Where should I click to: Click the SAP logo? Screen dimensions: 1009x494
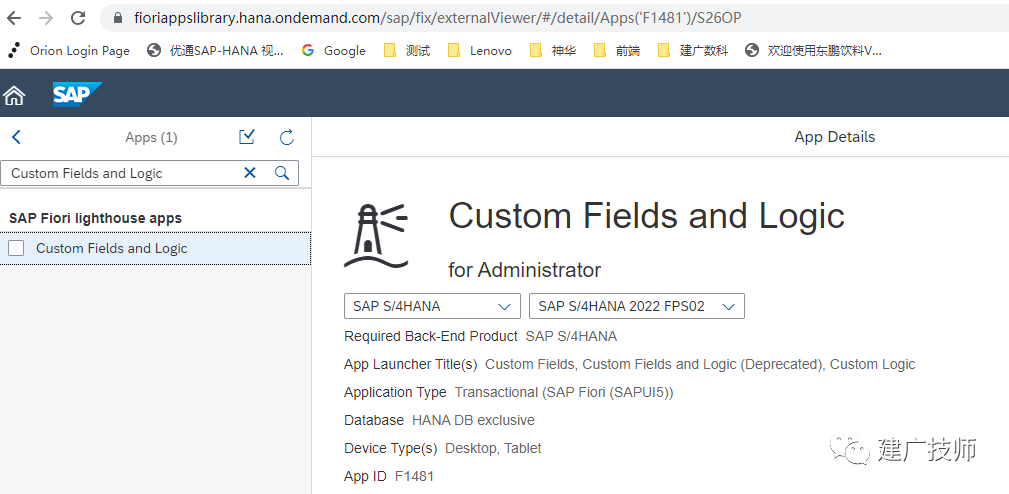click(77, 94)
